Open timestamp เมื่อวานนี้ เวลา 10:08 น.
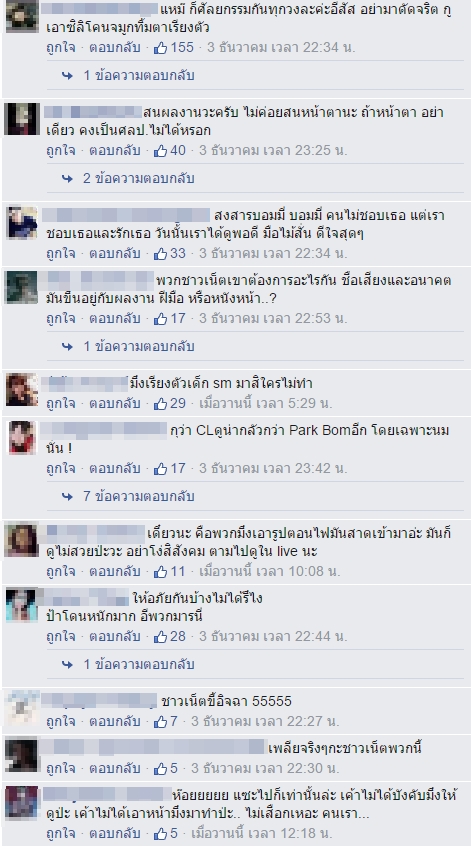 pyautogui.click(x=270, y=572)
